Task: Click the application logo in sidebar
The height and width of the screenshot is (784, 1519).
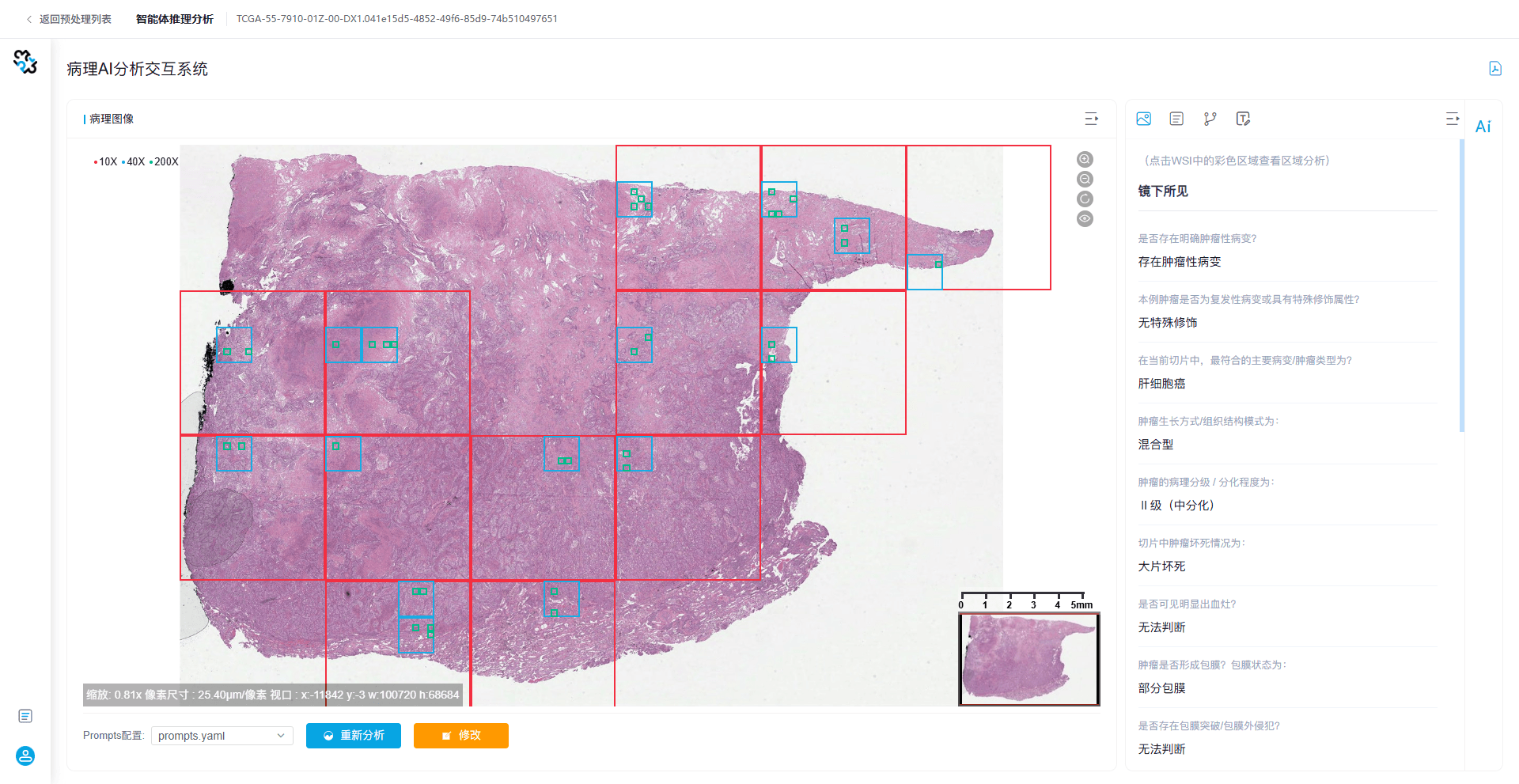Action: tap(25, 62)
